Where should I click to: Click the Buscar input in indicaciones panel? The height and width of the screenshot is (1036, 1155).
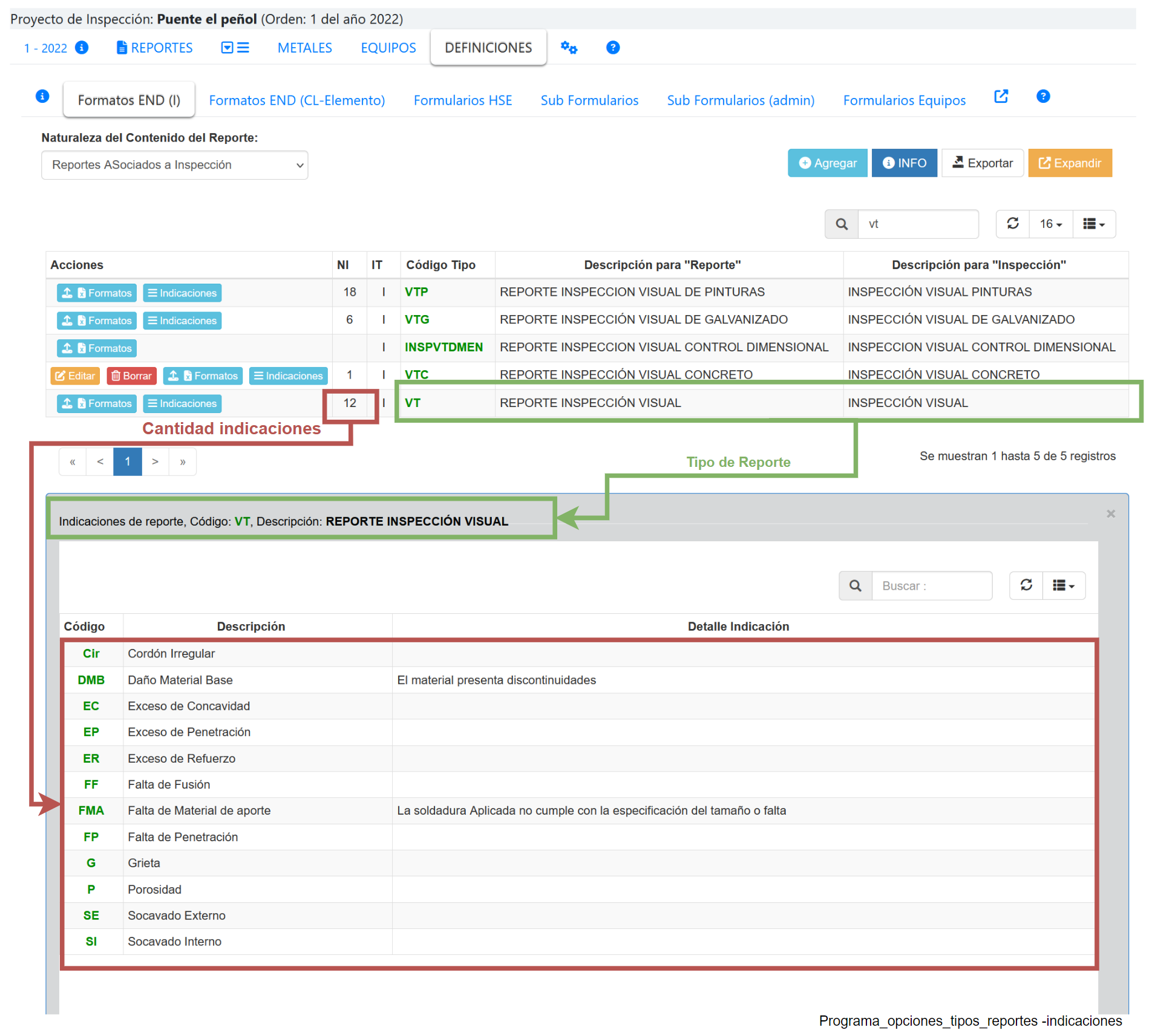pos(931,585)
